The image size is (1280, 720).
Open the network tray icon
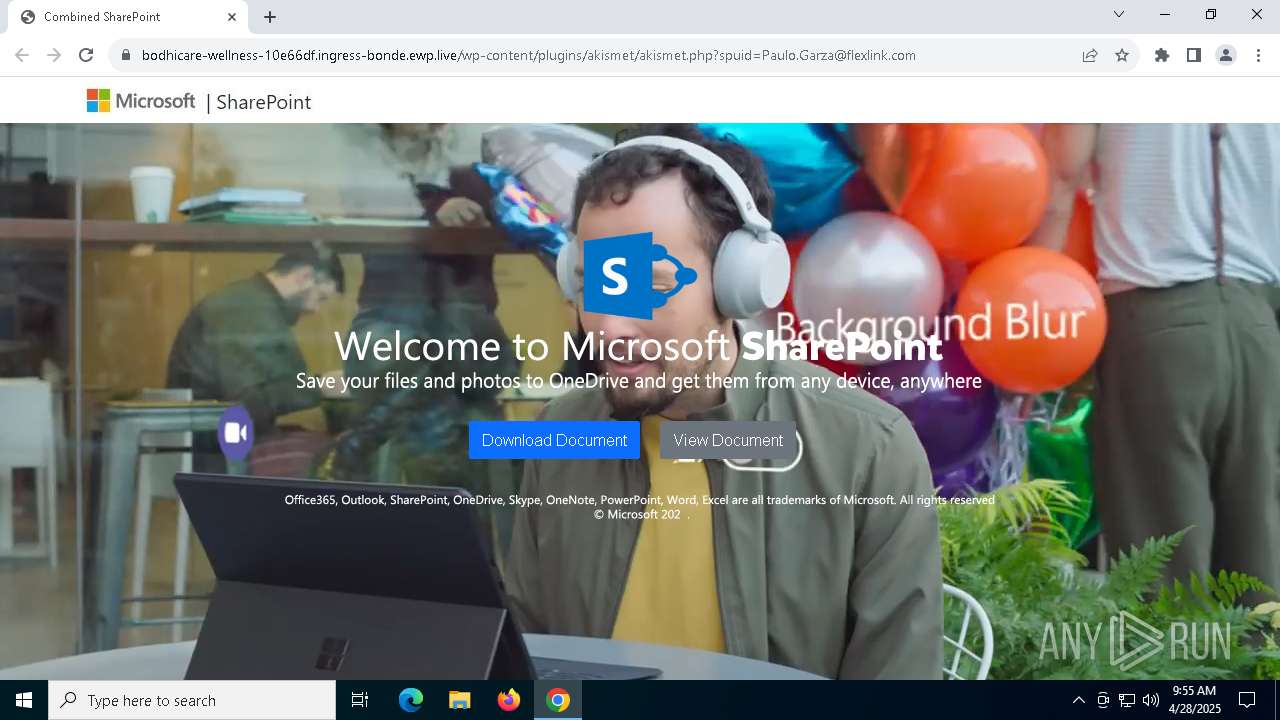(1127, 700)
